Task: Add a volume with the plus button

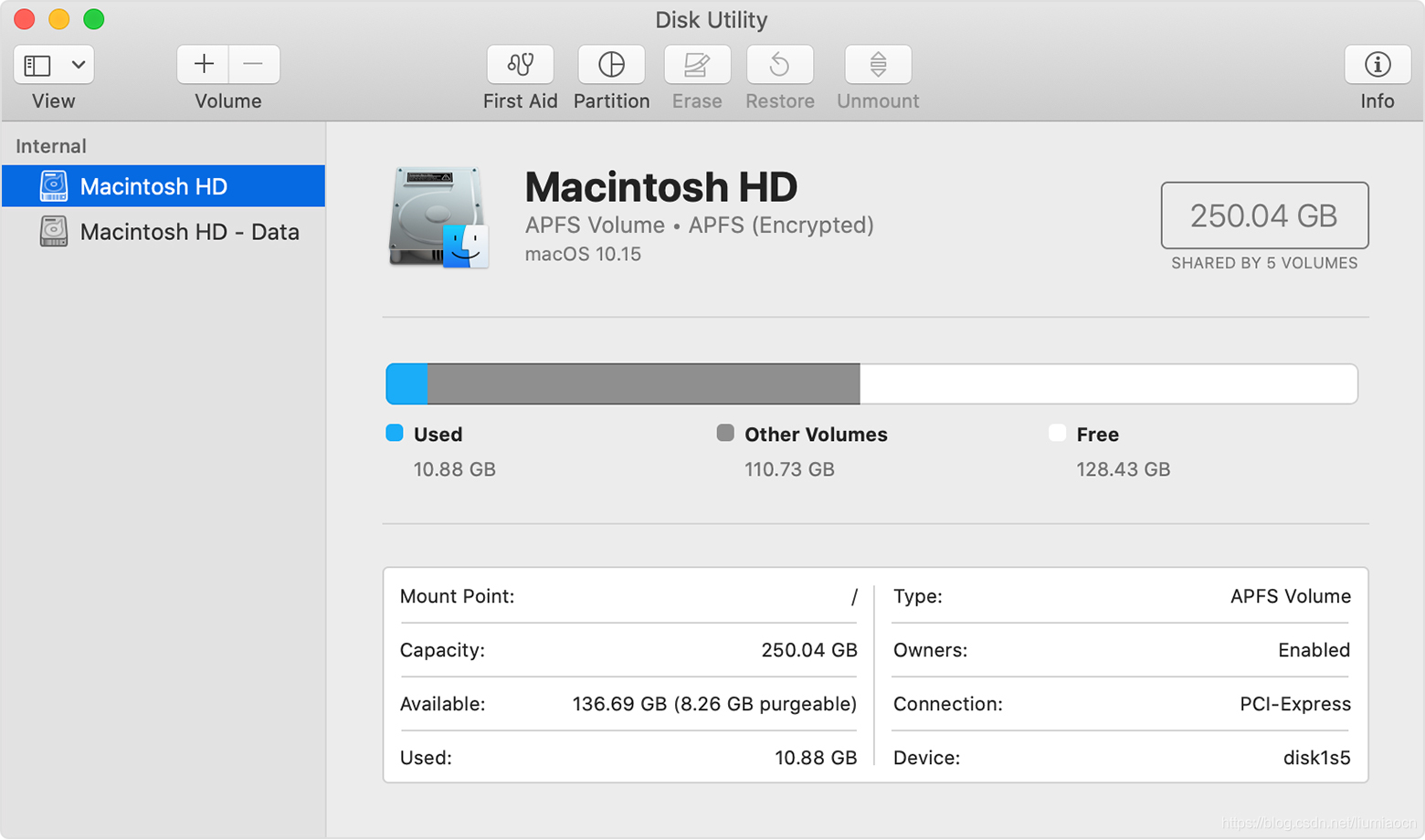Action: pyautogui.click(x=203, y=64)
